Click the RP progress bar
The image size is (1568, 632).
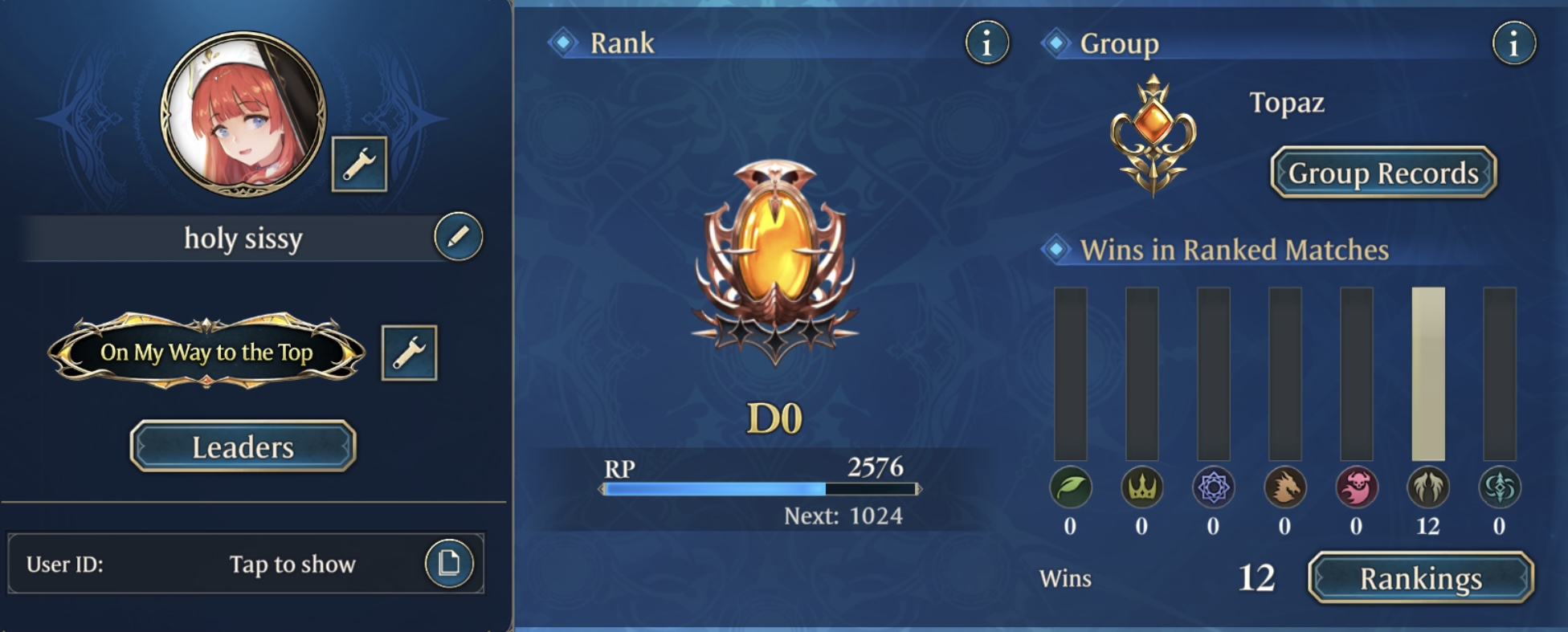pyautogui.click(x=760, y=489)
